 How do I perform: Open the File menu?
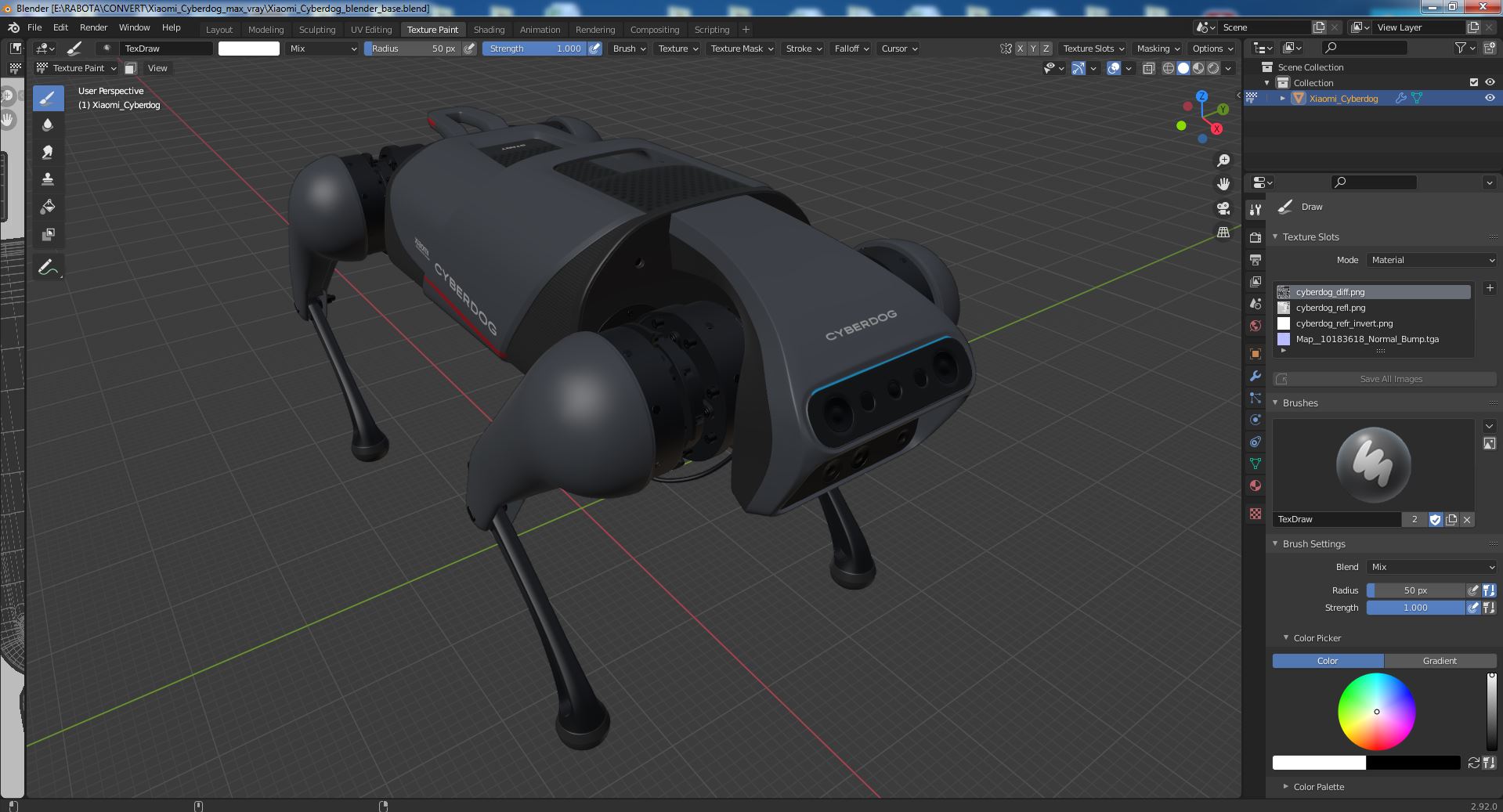(34, 27)
